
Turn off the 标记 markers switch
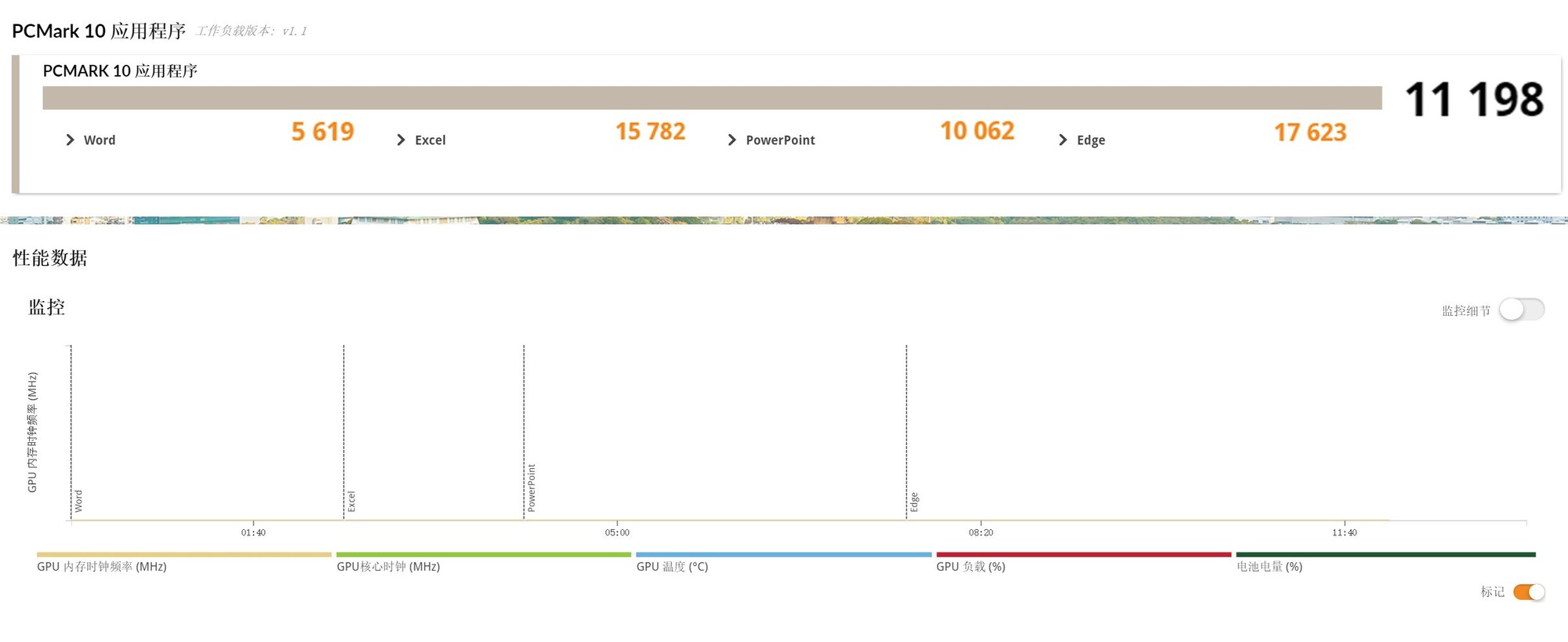[x=1529, y=592]
